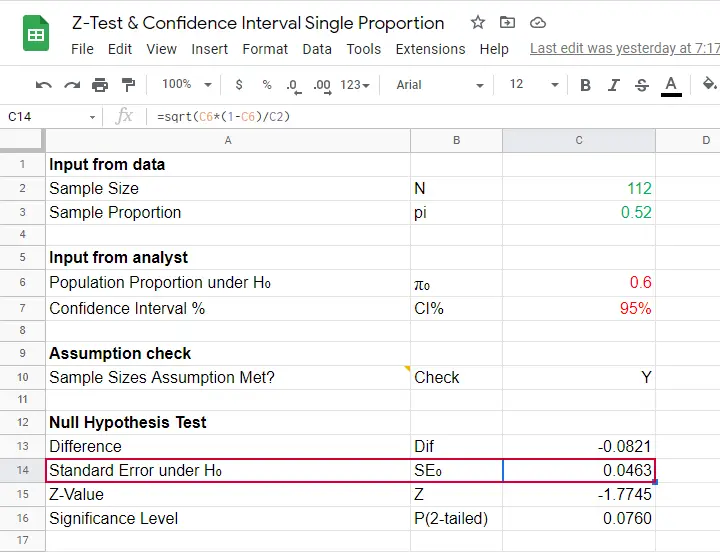The width and height of the screenshot is (720, 552).
Task: Select the 'Assumption check' heading cell
Action: tap(228, 354)
